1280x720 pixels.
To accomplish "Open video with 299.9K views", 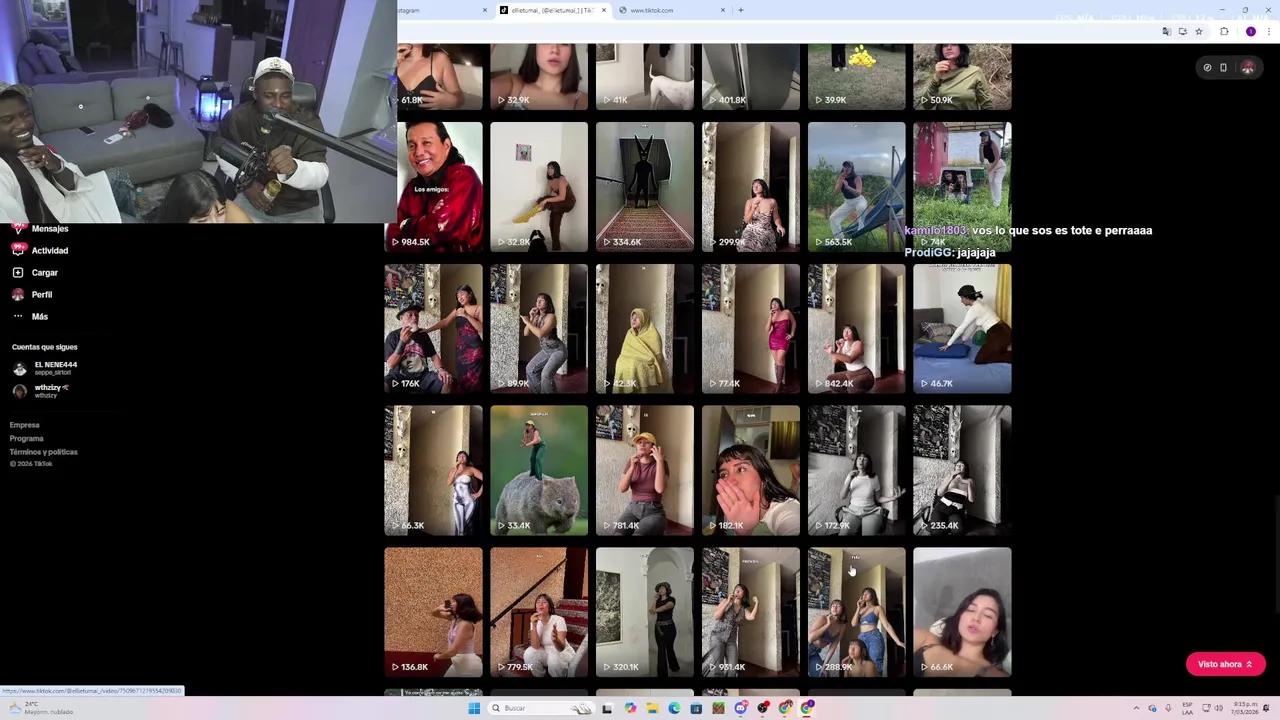I will tap(751, 186).
